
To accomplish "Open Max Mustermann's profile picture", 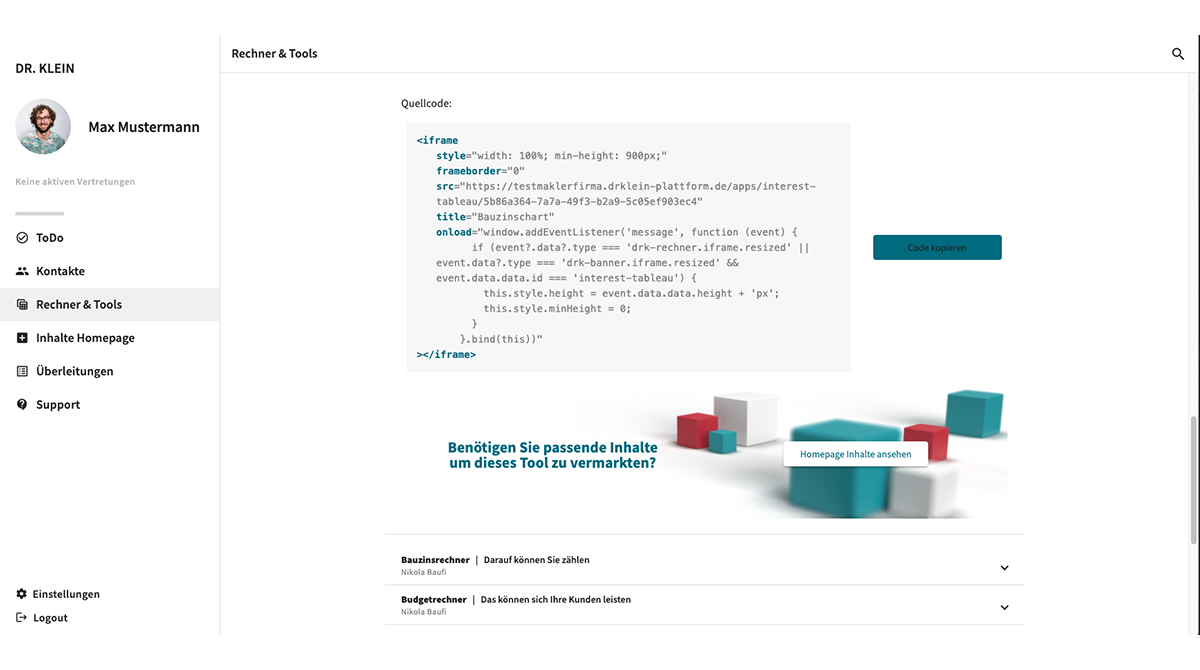I will click(42, 127).
